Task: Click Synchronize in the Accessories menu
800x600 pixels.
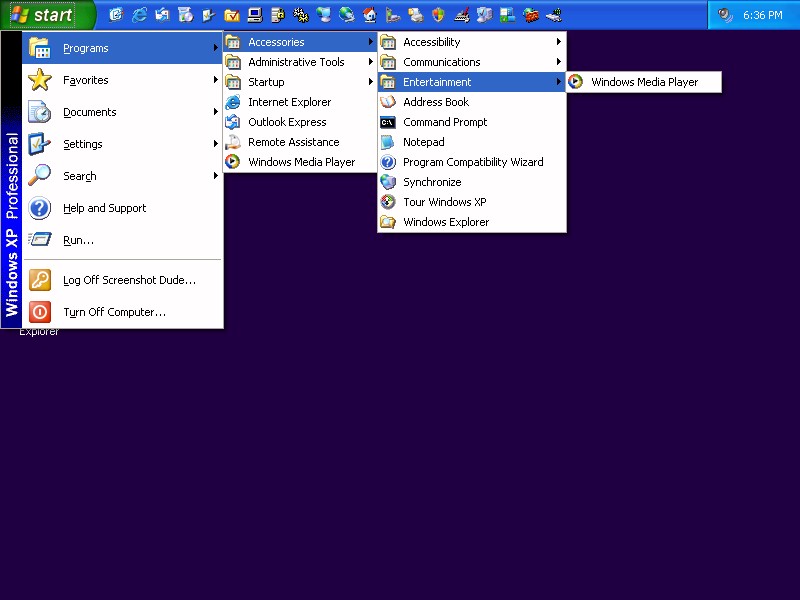Action: tap(432, 182)
